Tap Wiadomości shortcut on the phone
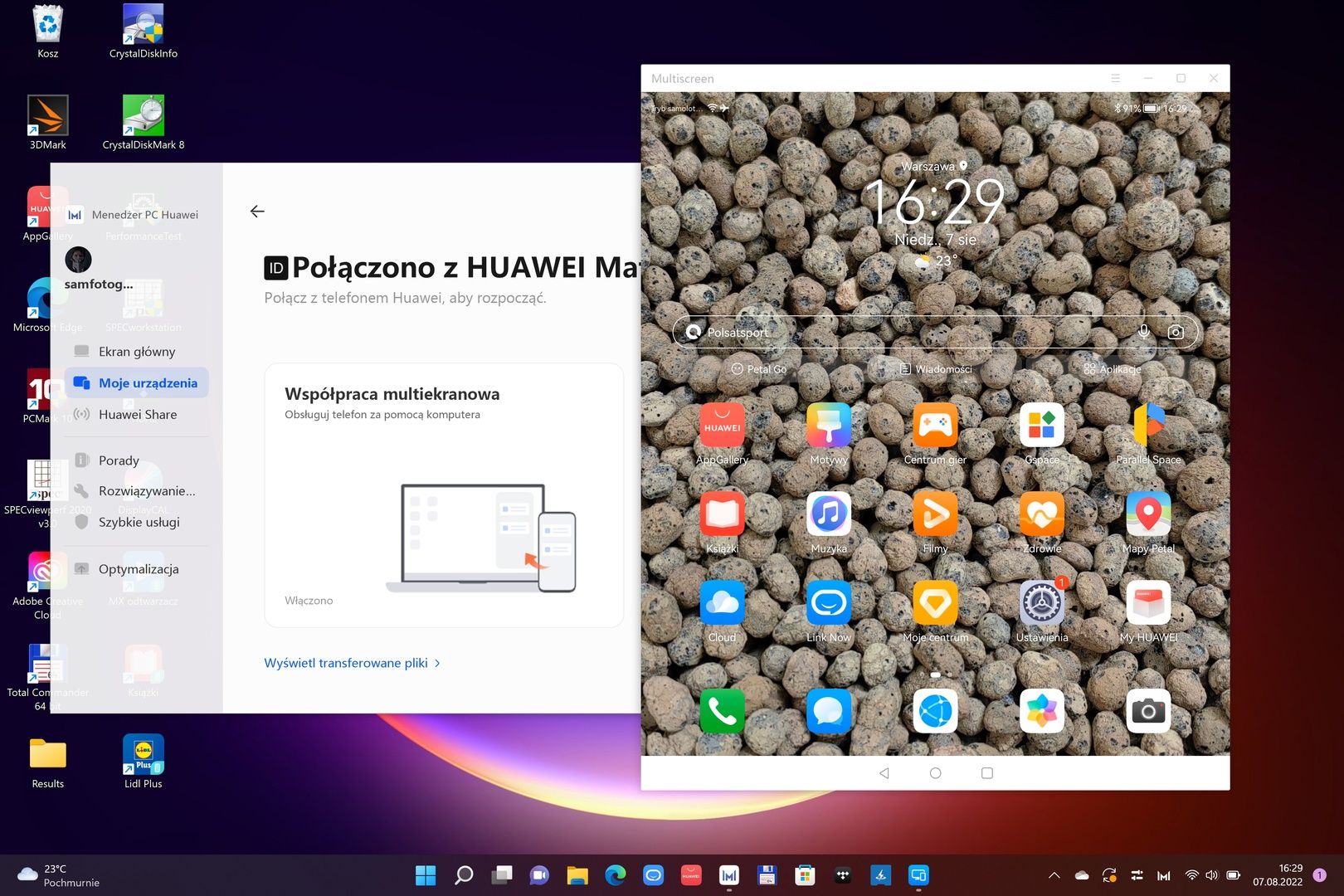The image size is (1344, 896). (936, 369)
